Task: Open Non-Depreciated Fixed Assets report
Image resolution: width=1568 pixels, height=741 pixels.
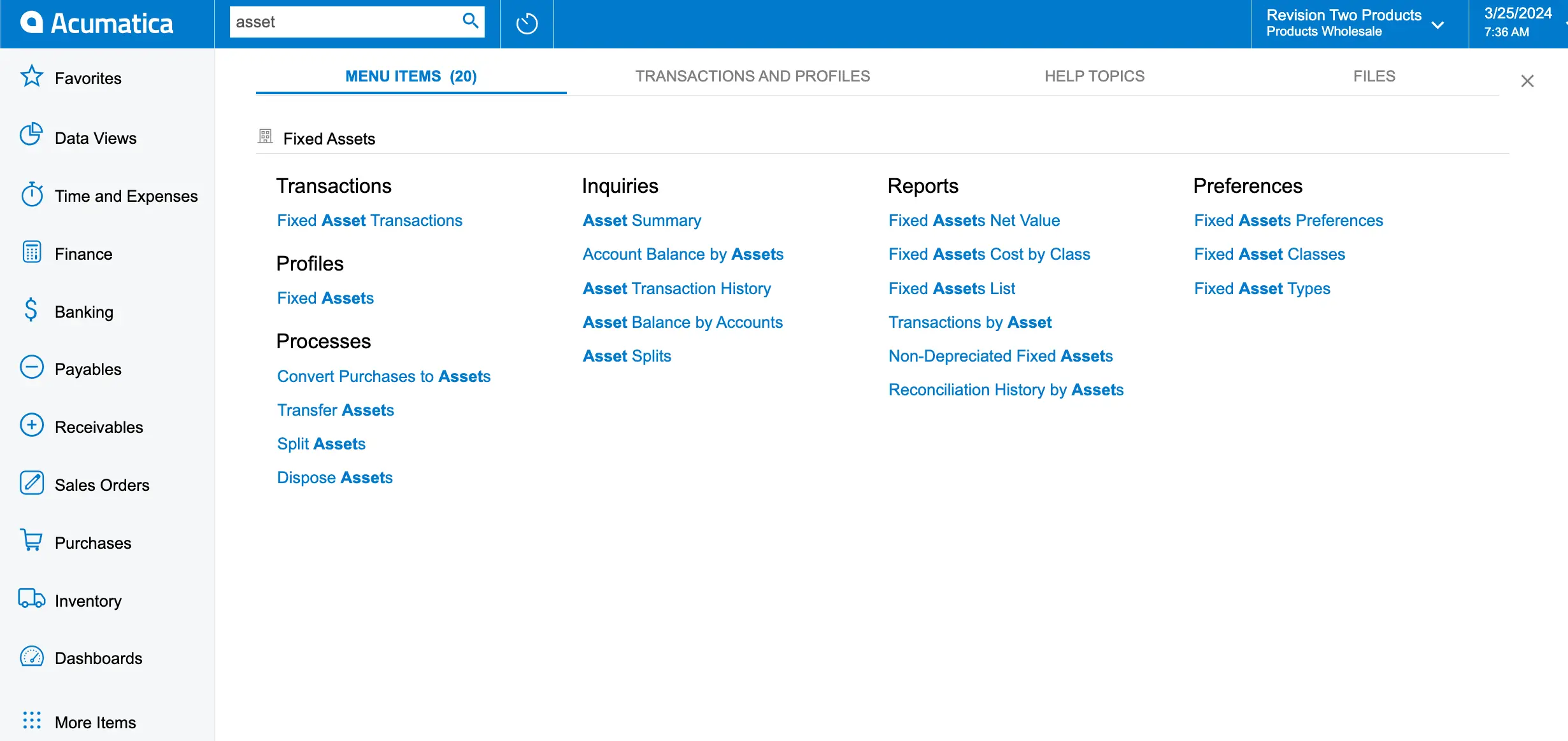Action: pos(1001,356)
